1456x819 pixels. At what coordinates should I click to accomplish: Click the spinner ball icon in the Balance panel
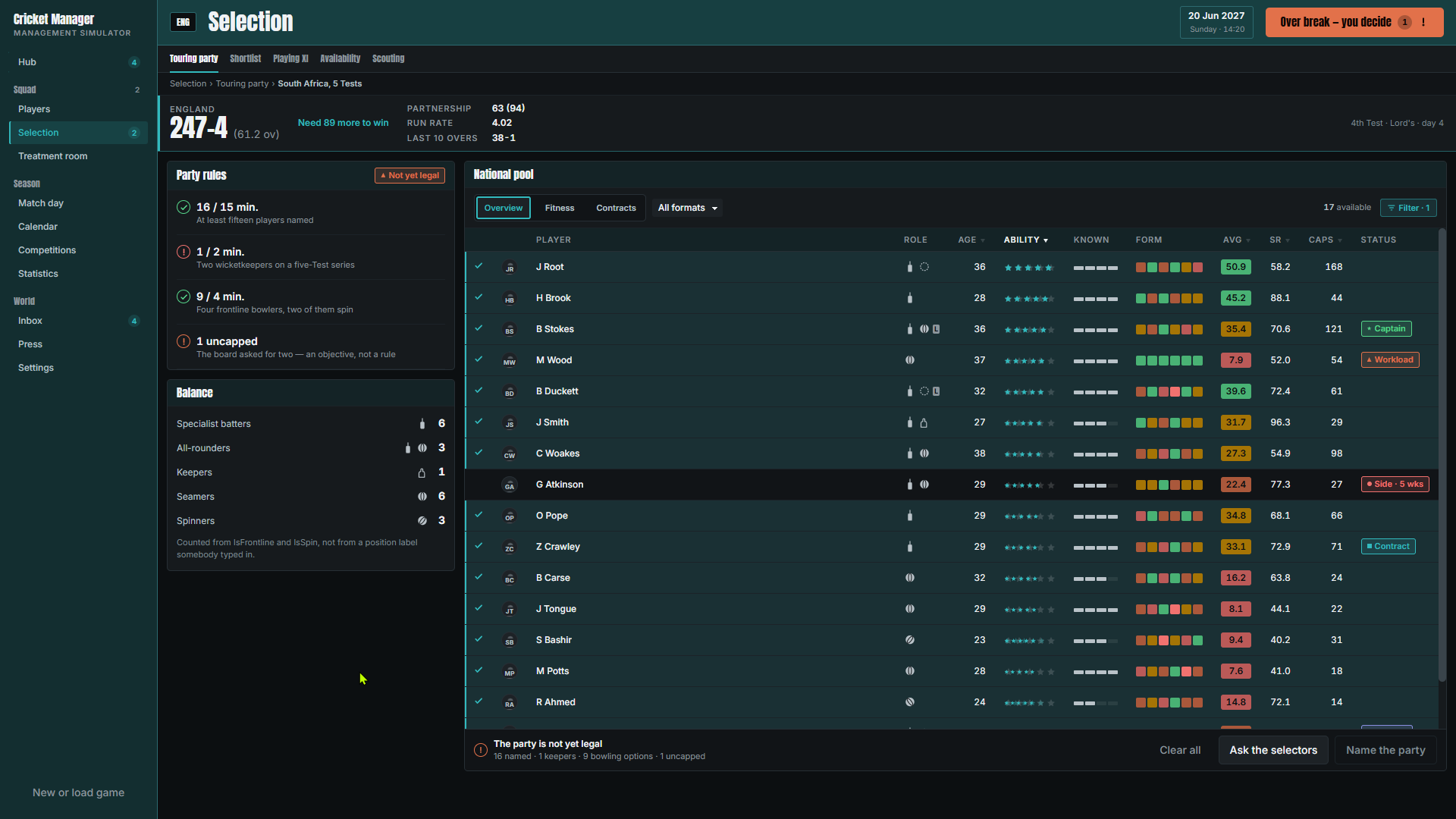pos(422,521)
